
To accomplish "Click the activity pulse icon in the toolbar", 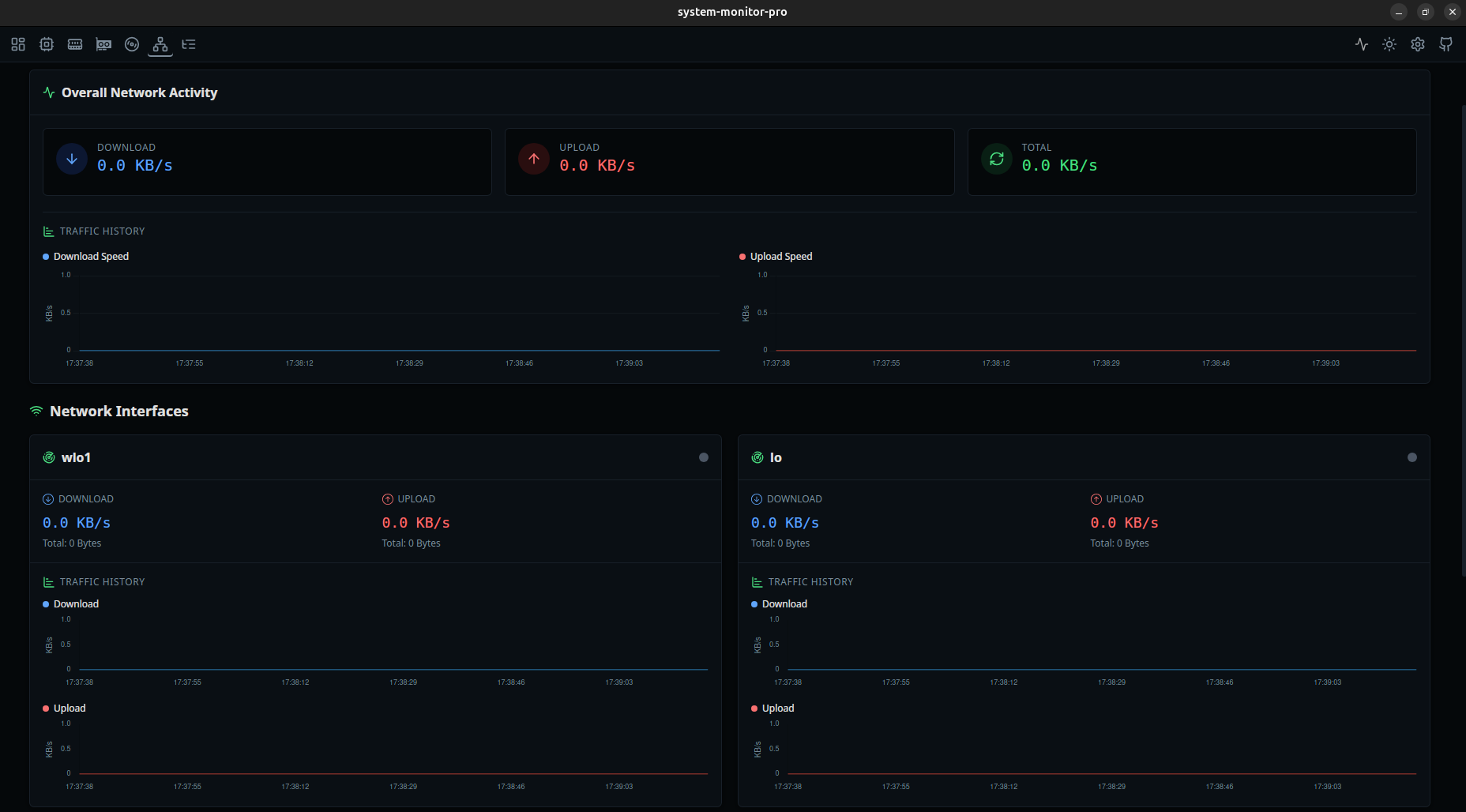I will 1362,44.
